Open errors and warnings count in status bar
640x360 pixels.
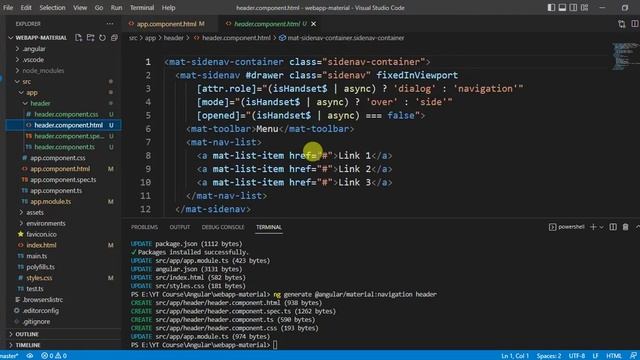[54, 356]
